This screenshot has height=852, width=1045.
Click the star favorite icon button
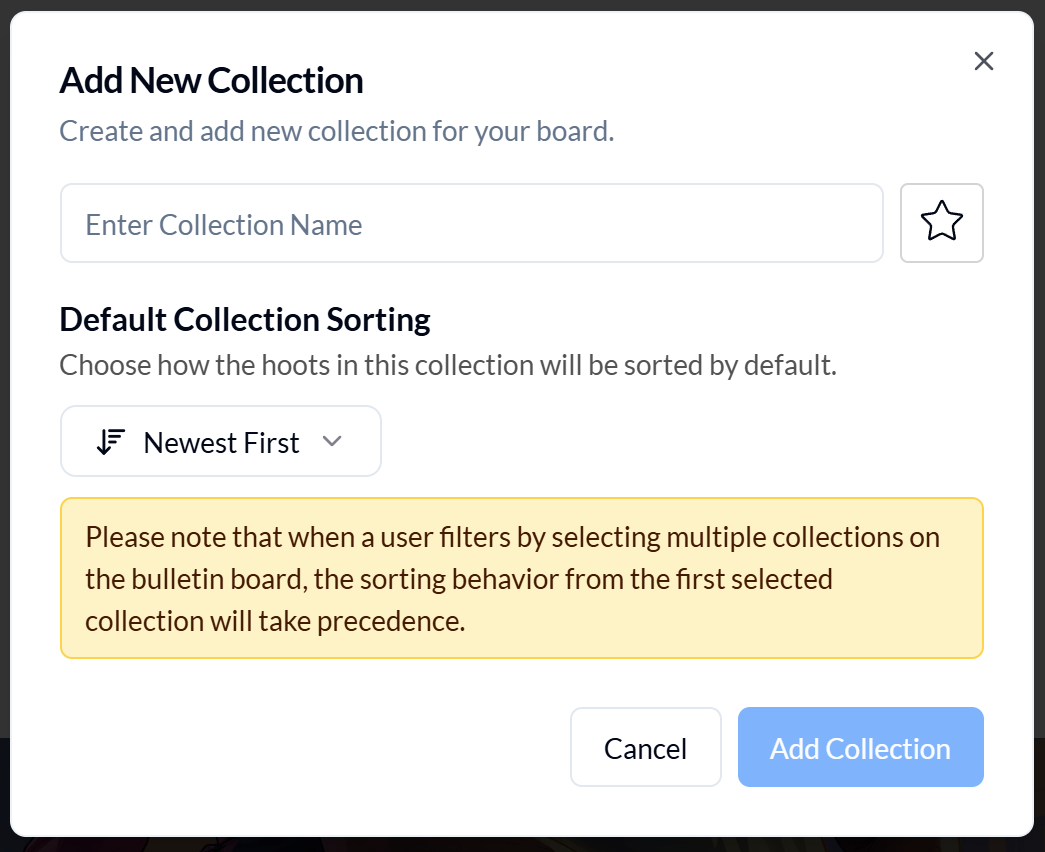(x=941, y=222)
